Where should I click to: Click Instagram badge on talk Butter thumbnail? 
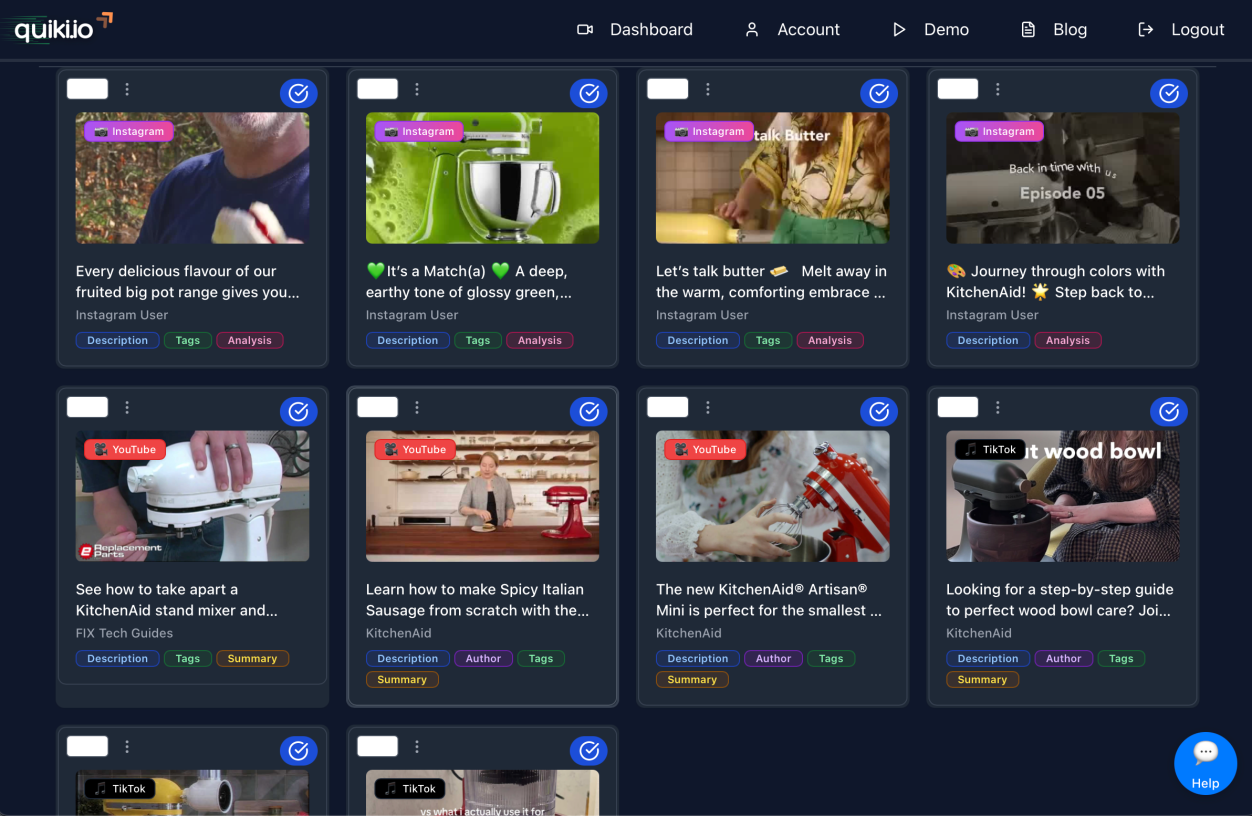point(709,131)
